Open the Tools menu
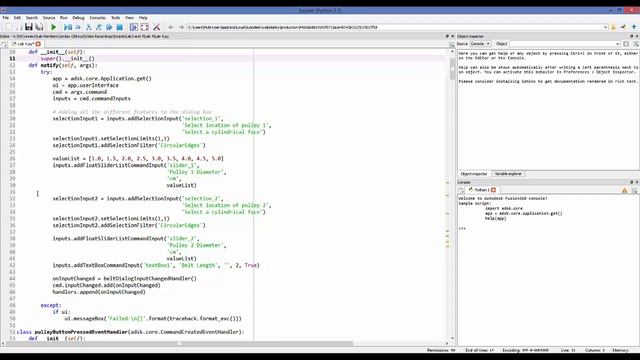Viewport: 640px width, 360px height. click(116, 18)
